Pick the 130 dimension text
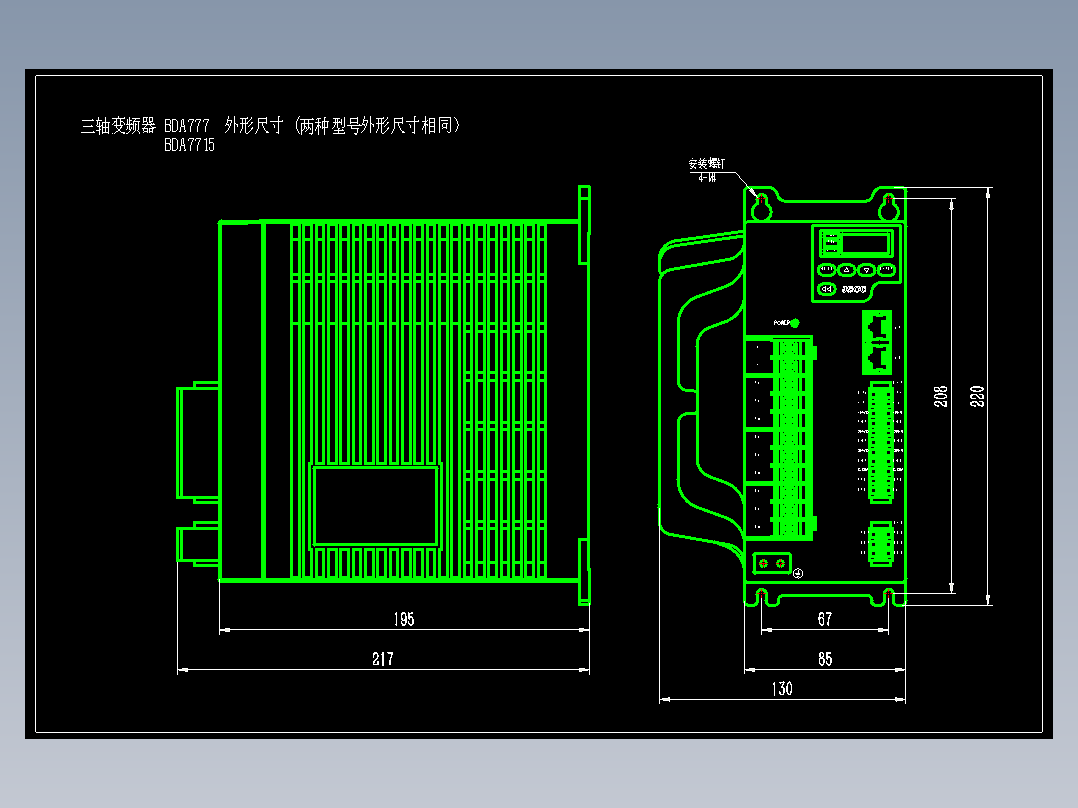Image resolution: width=1078 pixels, height=808 pixels. coord(782,688)
